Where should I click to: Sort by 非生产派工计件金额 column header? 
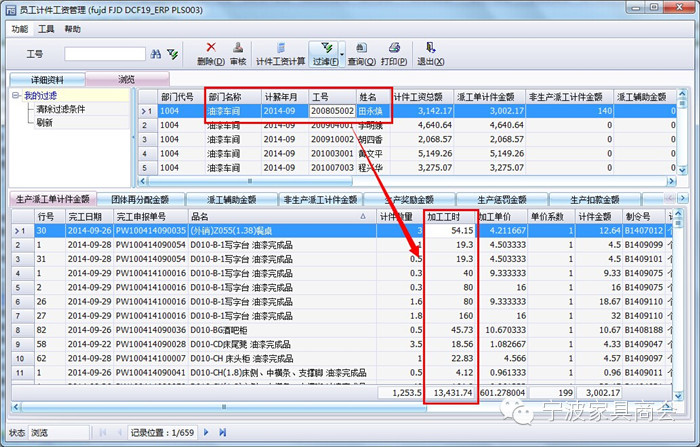(x=569, y=97)
